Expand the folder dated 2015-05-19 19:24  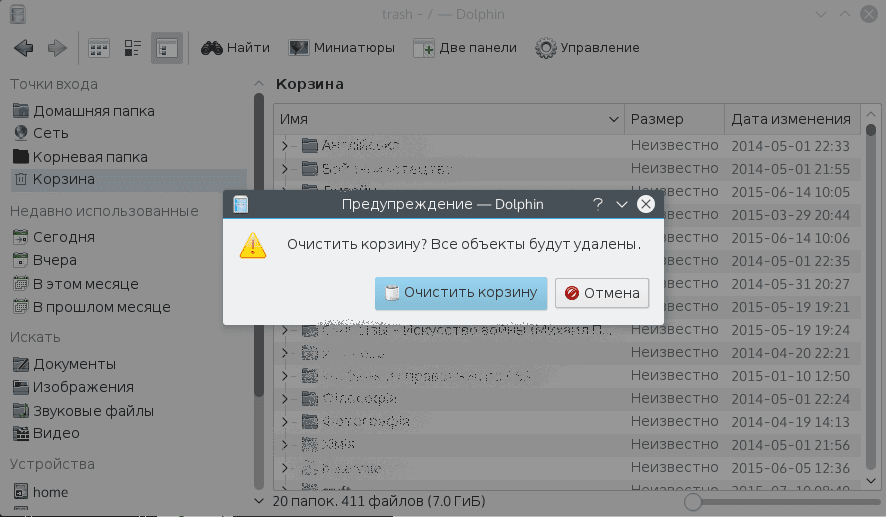[285, 330]
